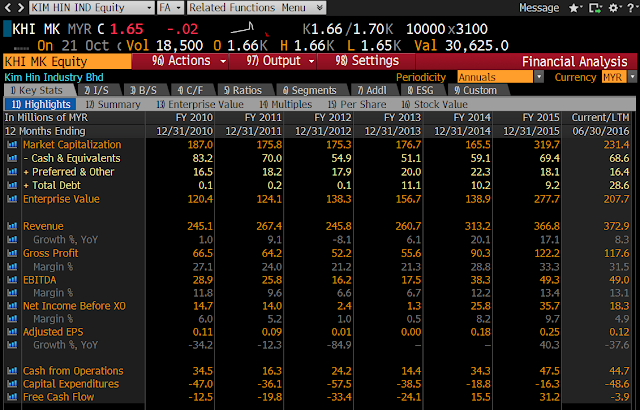
Task: Click the Market Capitalization row label
Action: [x=72, y=144]
